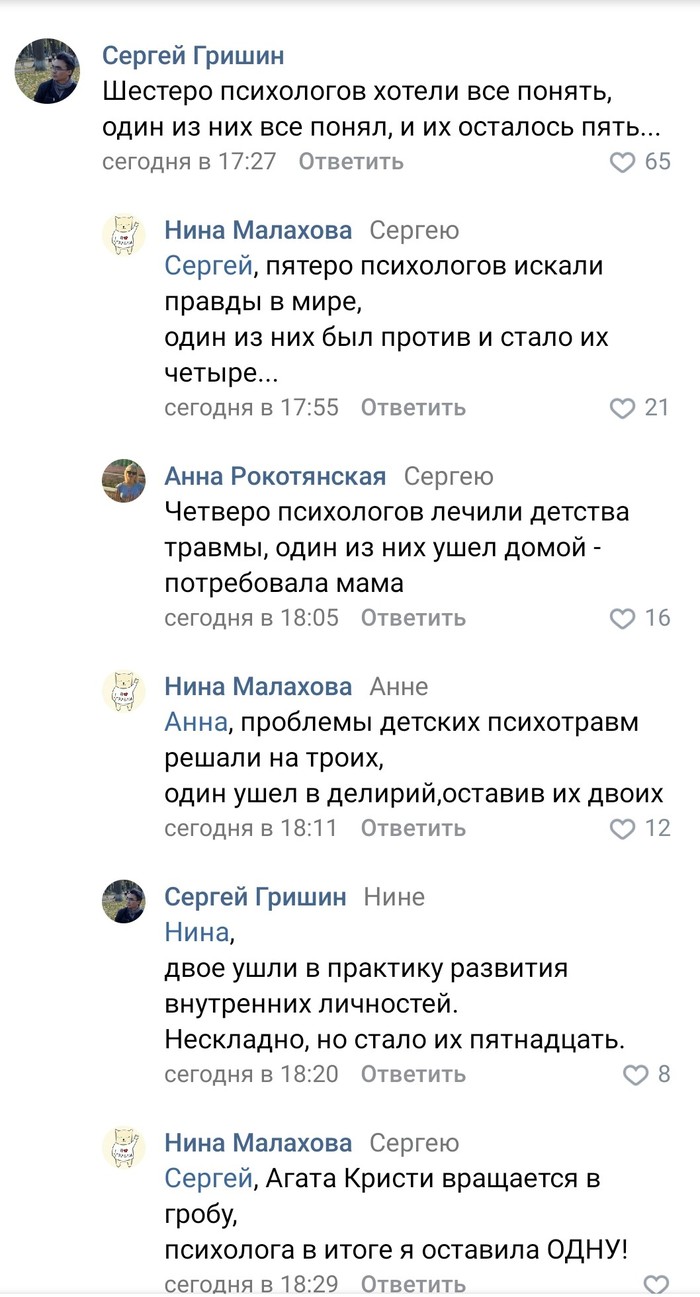Viewport: 700px width, 1297px height.
Task: Tap 'Сергей' mention in the Агата Кристи reply
Action: click(x=207, y=1178)
